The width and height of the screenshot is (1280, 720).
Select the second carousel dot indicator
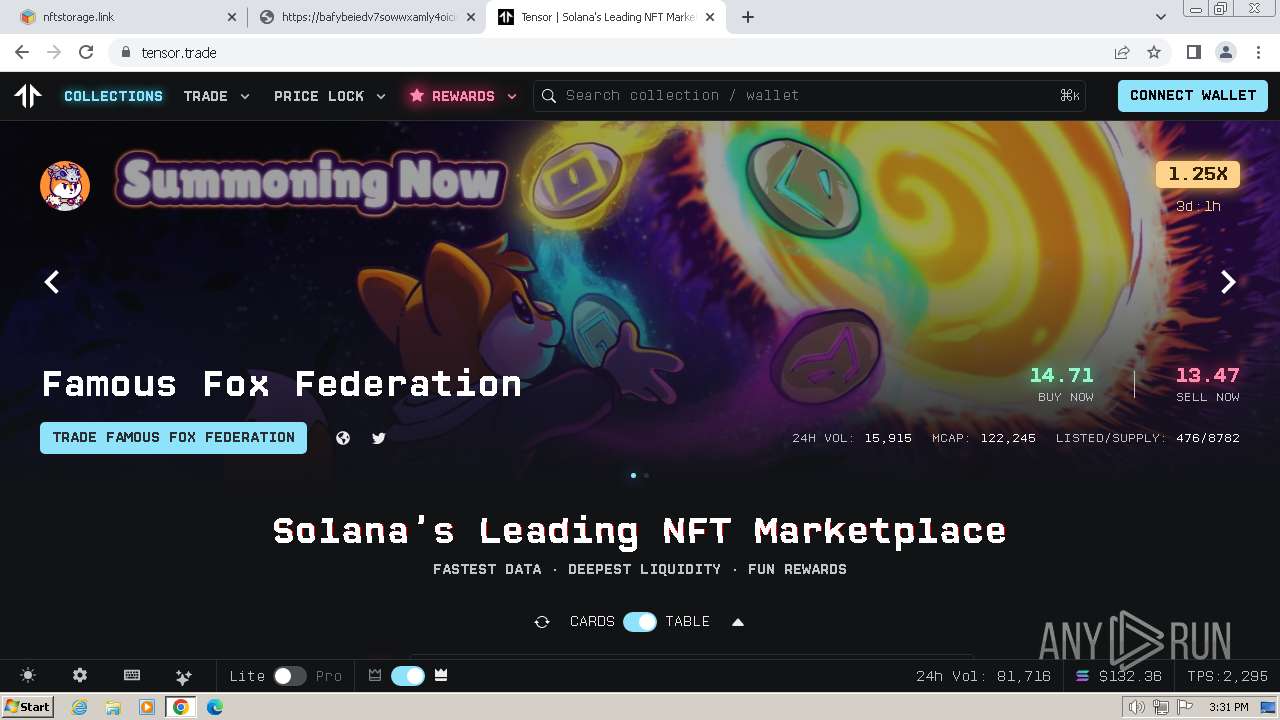tap(646, 476)
